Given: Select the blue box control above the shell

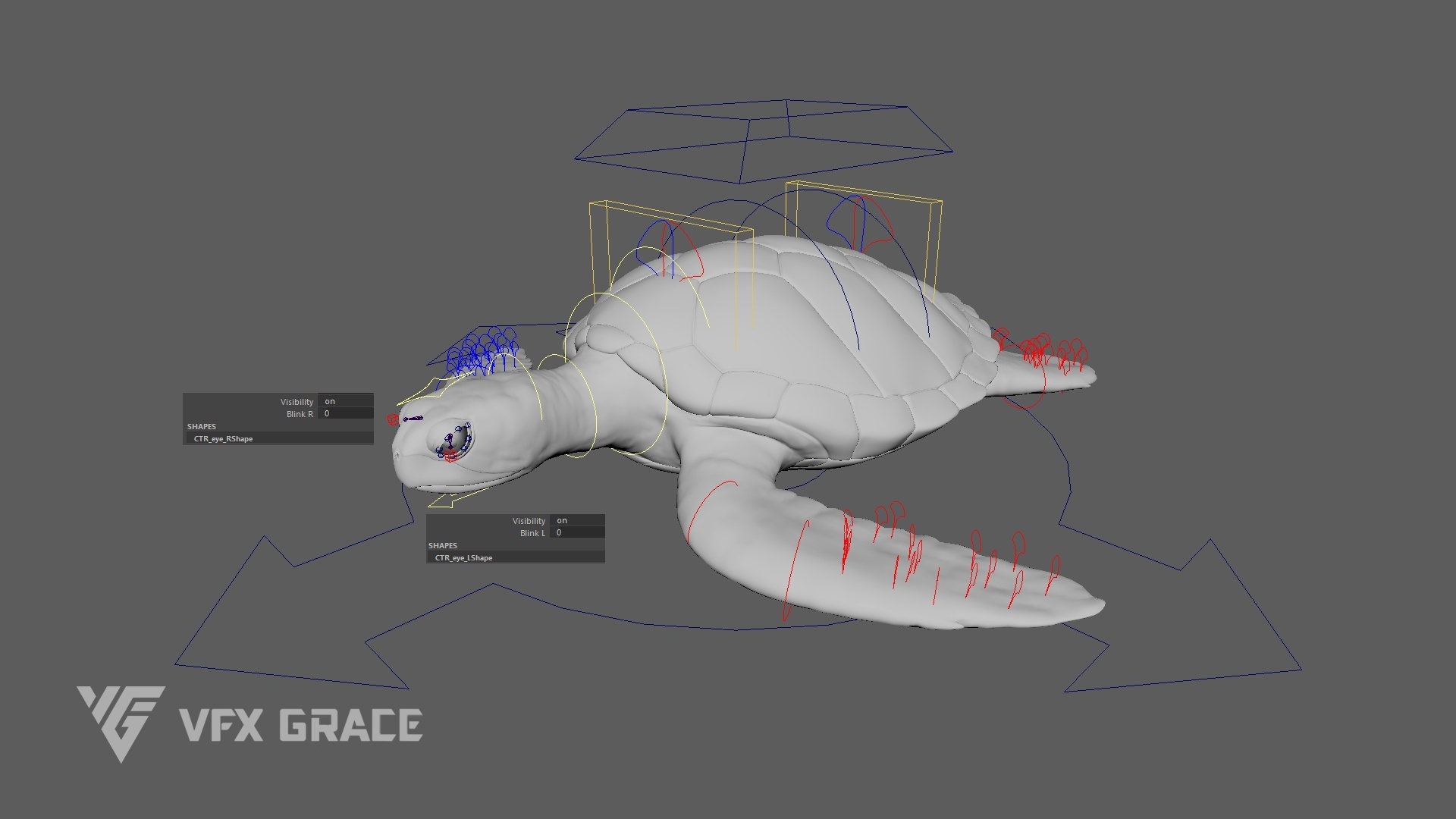Looking at the screenshot, I should pyautogui.click(x=762, y=142).
